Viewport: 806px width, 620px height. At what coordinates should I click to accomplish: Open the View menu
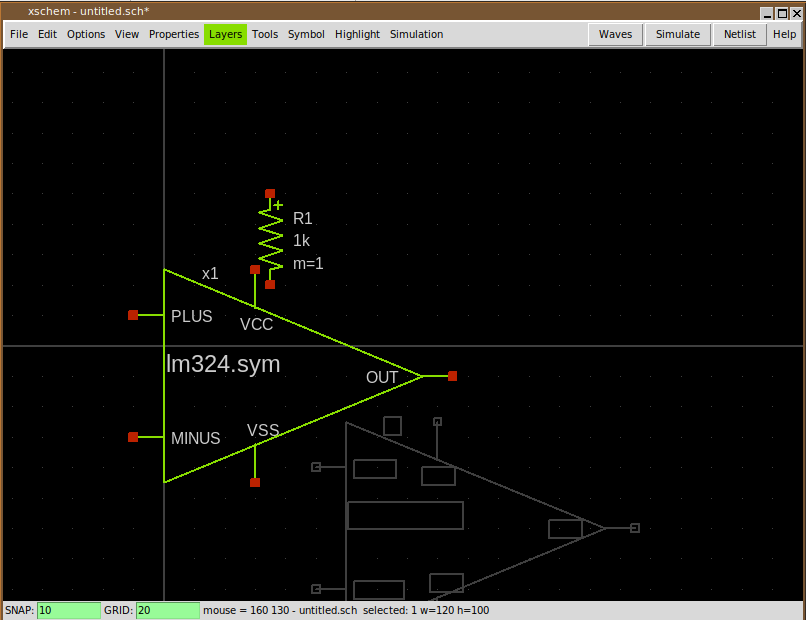tap(127, 34)
